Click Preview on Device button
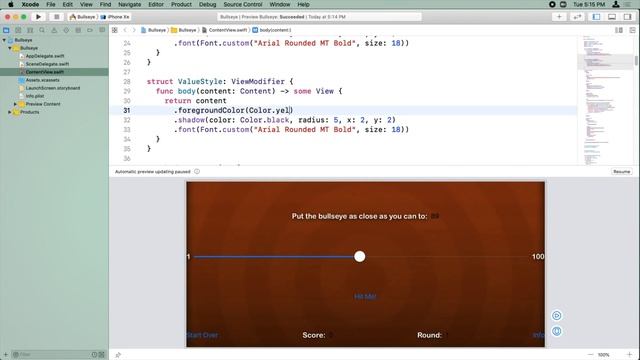The width and height of the screenshot is (640, 360). [556, 331]
